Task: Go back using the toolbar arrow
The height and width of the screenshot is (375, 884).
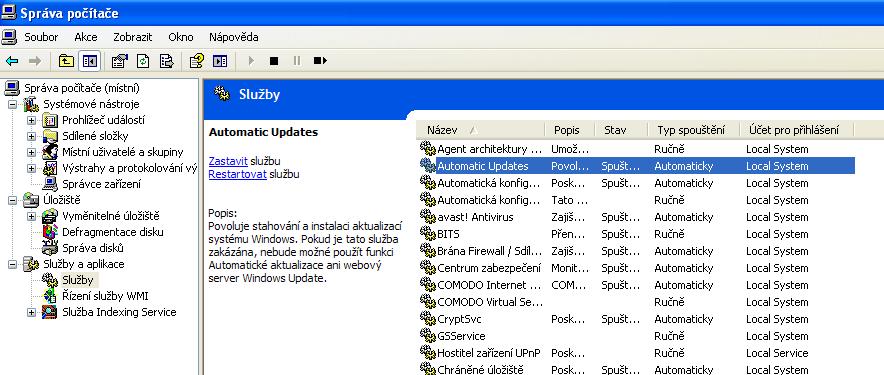Action: [12, 61]
